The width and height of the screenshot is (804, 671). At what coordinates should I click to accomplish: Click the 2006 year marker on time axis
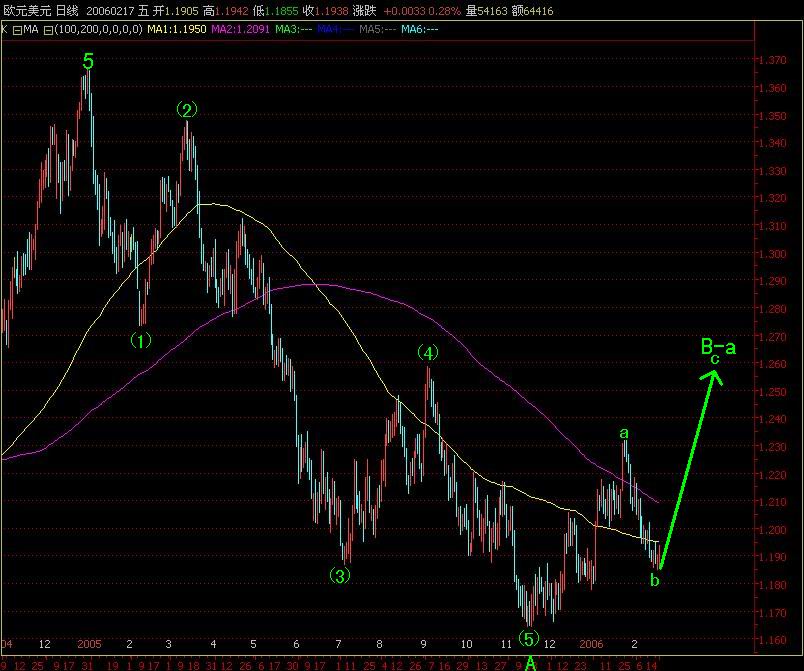(x=591, y=644)
